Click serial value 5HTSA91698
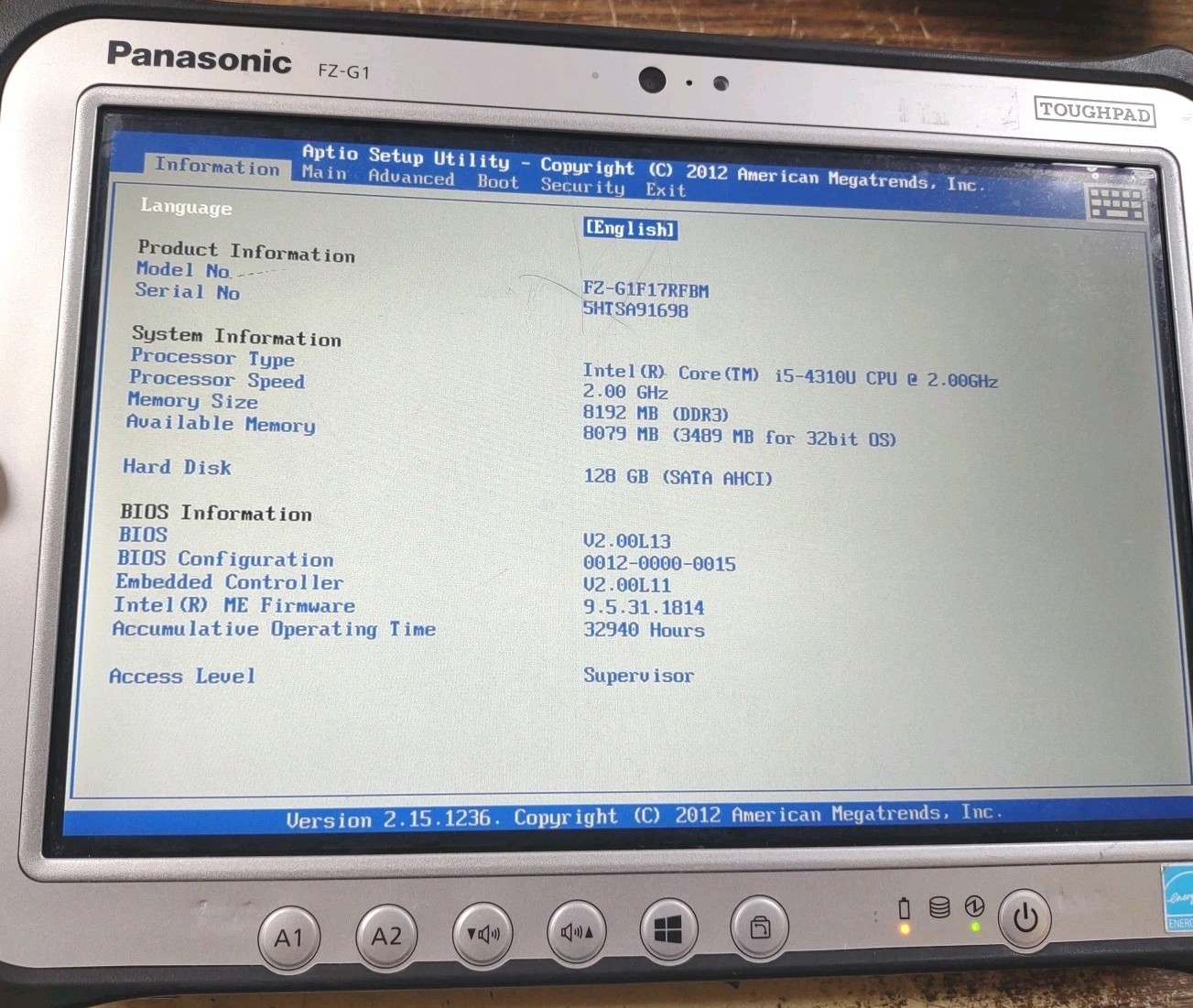Screen dimensions: 1193x1008 (x=635, y=310)
